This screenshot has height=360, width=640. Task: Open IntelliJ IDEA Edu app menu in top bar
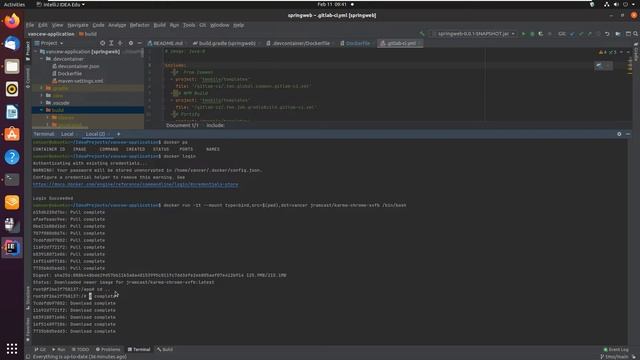coord(60,4)
